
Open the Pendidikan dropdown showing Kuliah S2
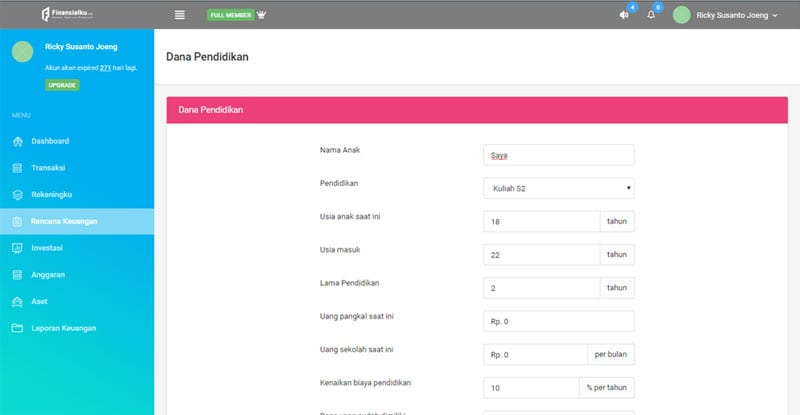coord(558,188)
